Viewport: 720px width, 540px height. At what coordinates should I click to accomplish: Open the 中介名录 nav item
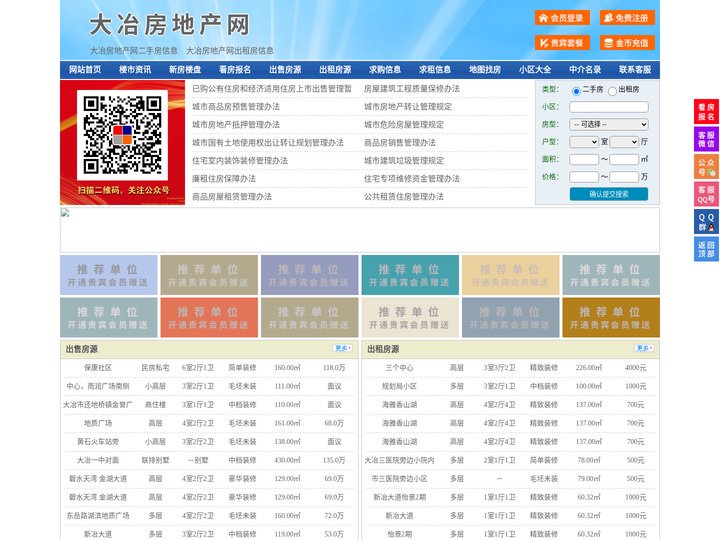[585, 70]
